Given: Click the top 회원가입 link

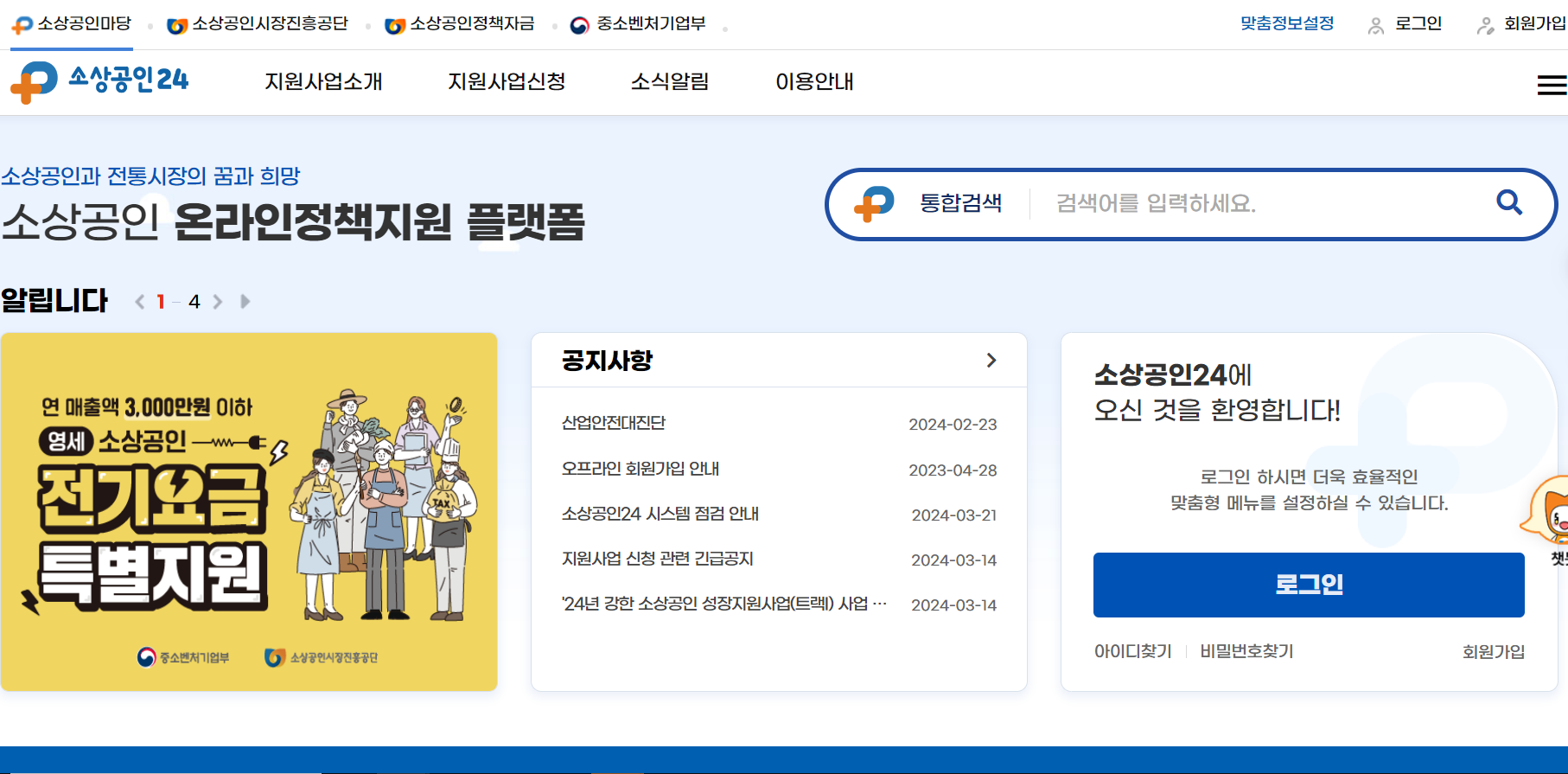Looking at the screenshot, I should click(x=1535, y=23).
